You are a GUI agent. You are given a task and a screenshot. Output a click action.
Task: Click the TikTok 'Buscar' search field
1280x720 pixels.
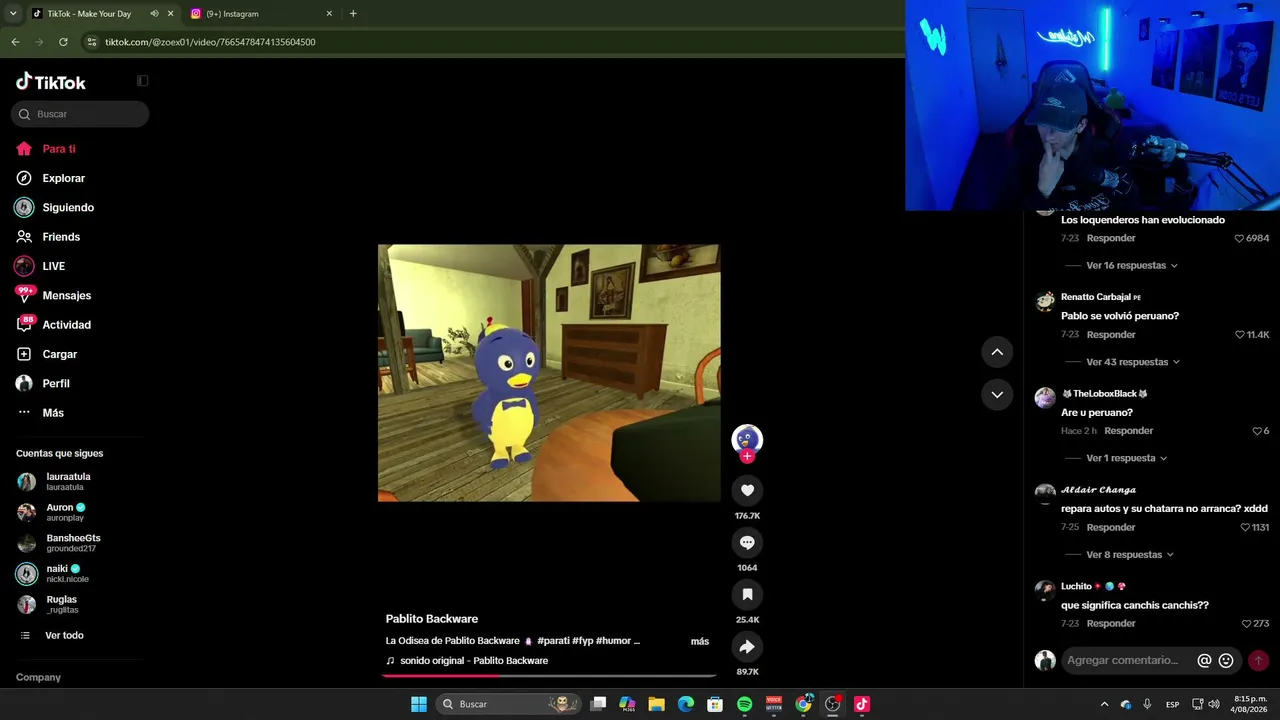click(80, 114)
